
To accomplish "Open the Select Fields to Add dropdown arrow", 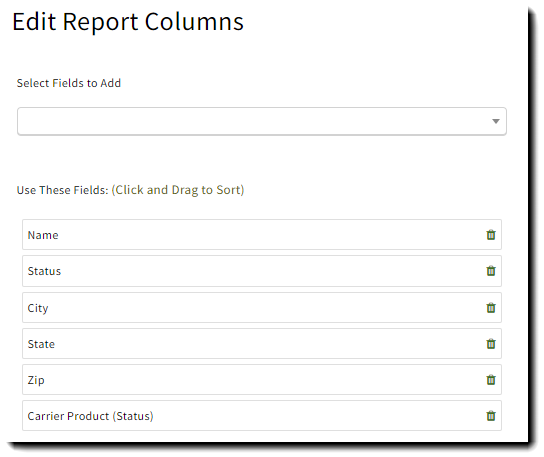I will pyautogui.click(x=496, y=121).
